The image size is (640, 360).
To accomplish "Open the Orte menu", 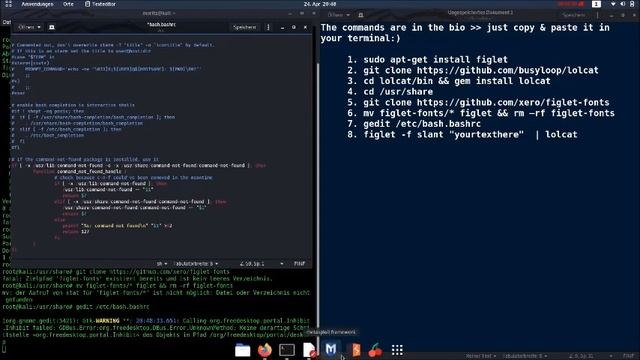I will pyautogui.click(x=68, y=4).
